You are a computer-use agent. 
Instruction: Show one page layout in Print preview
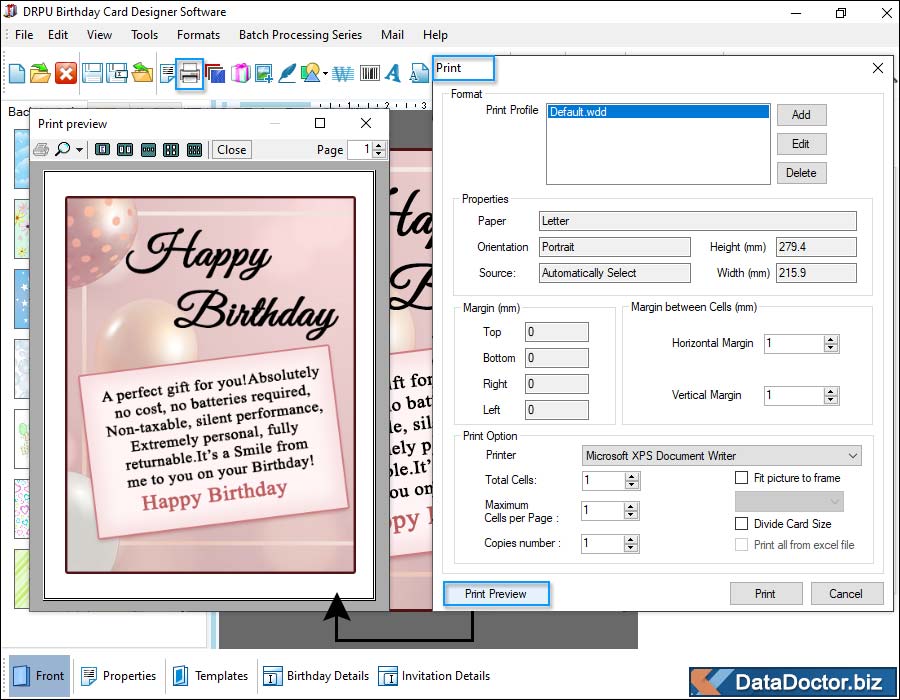[103, 150]
